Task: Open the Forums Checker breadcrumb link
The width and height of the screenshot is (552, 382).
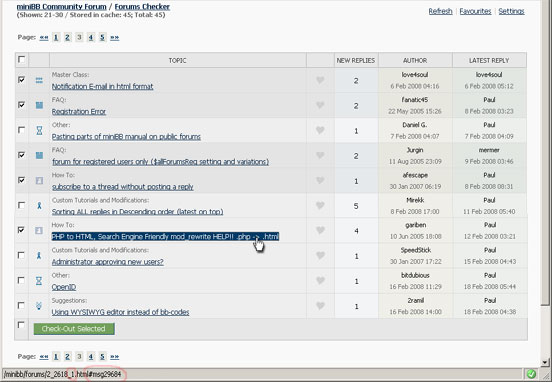Action: pos(142,7)
